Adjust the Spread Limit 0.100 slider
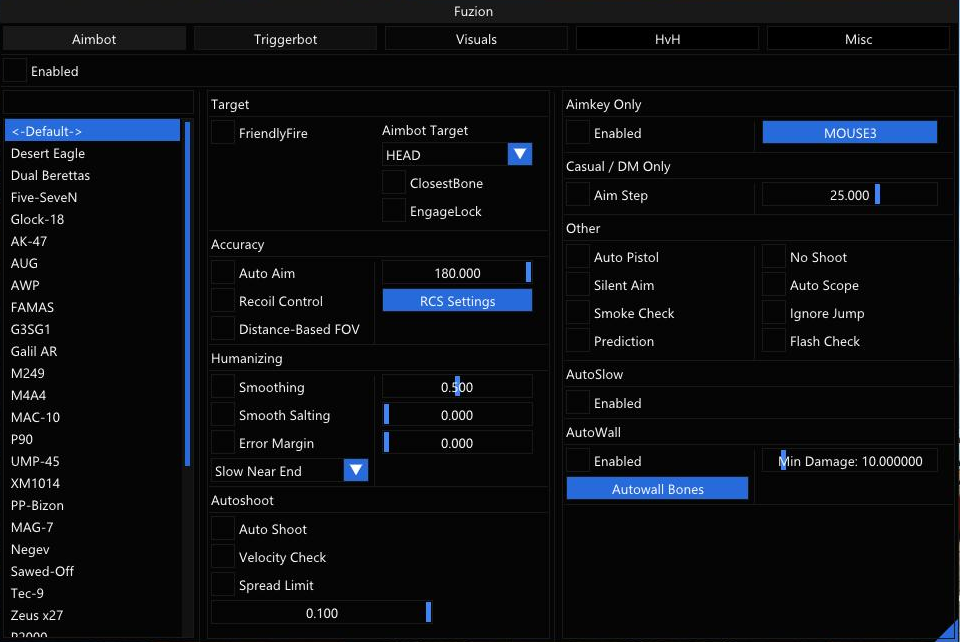960x642 pixels. pyautogui.click(x=321, y=613)
